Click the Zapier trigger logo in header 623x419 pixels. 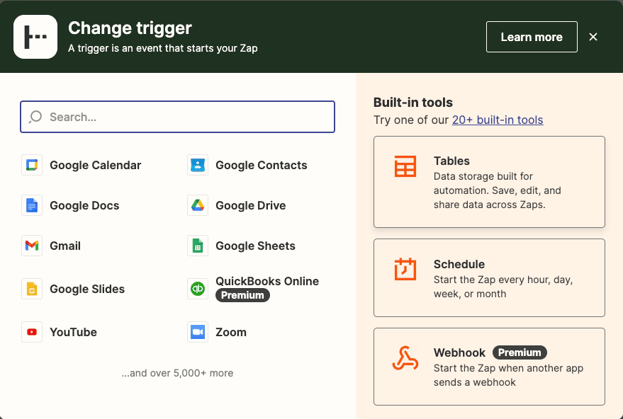coord(35,37)
